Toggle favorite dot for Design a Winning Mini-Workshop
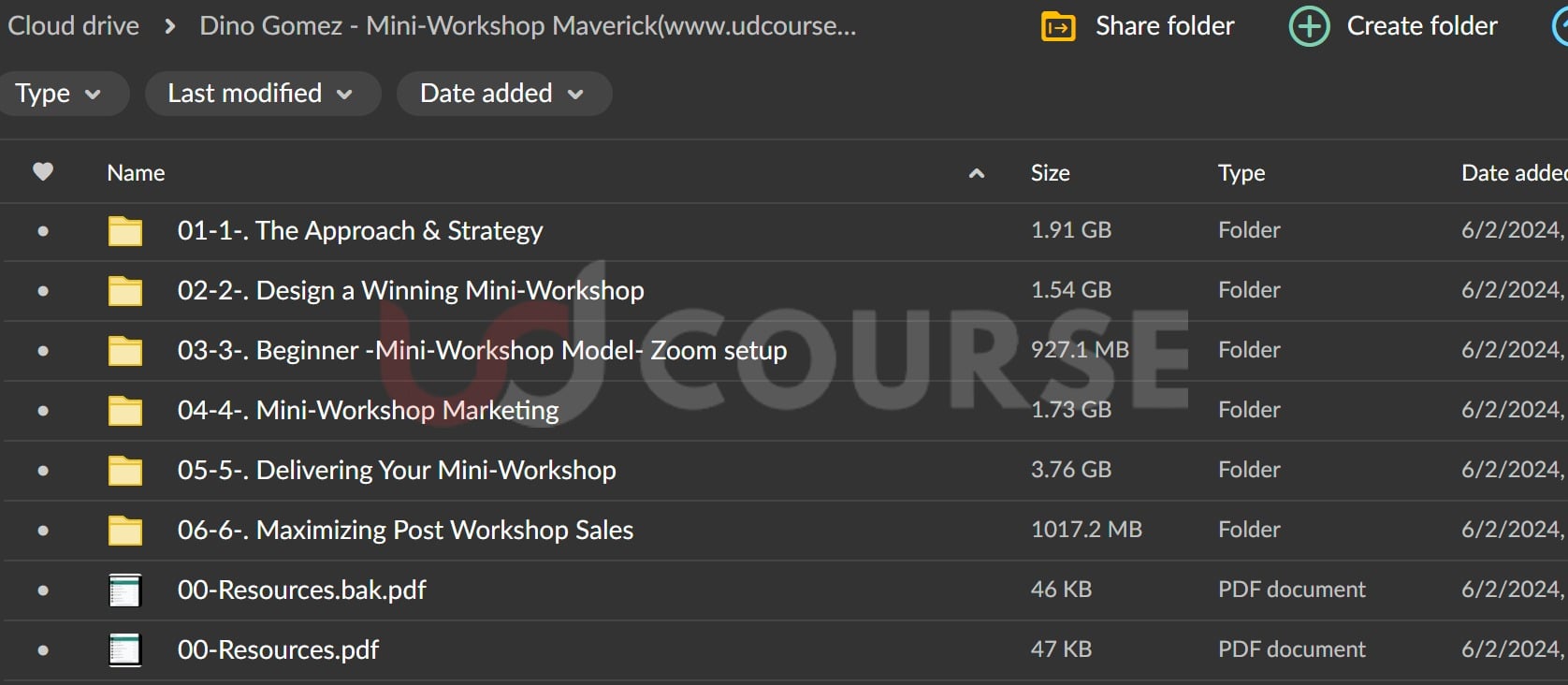The image size is (1568, 685). pyautogui.click(x=43, y=291)
